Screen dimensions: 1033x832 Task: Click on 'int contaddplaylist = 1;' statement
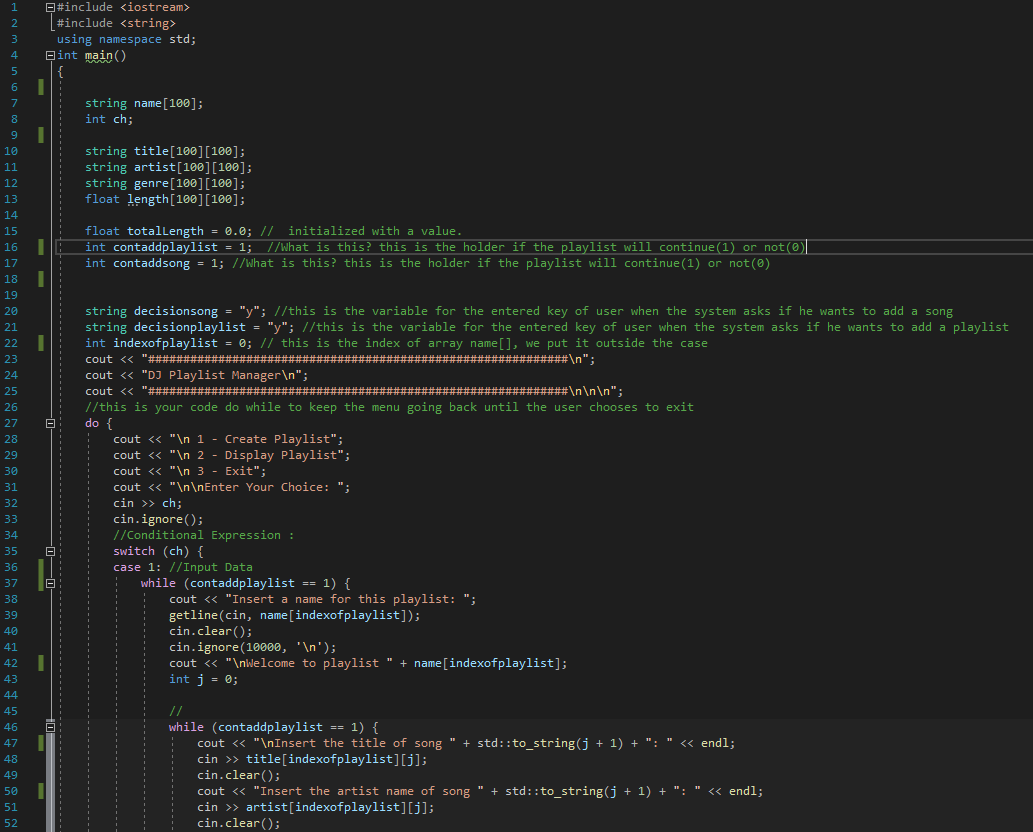coord(168,247)
